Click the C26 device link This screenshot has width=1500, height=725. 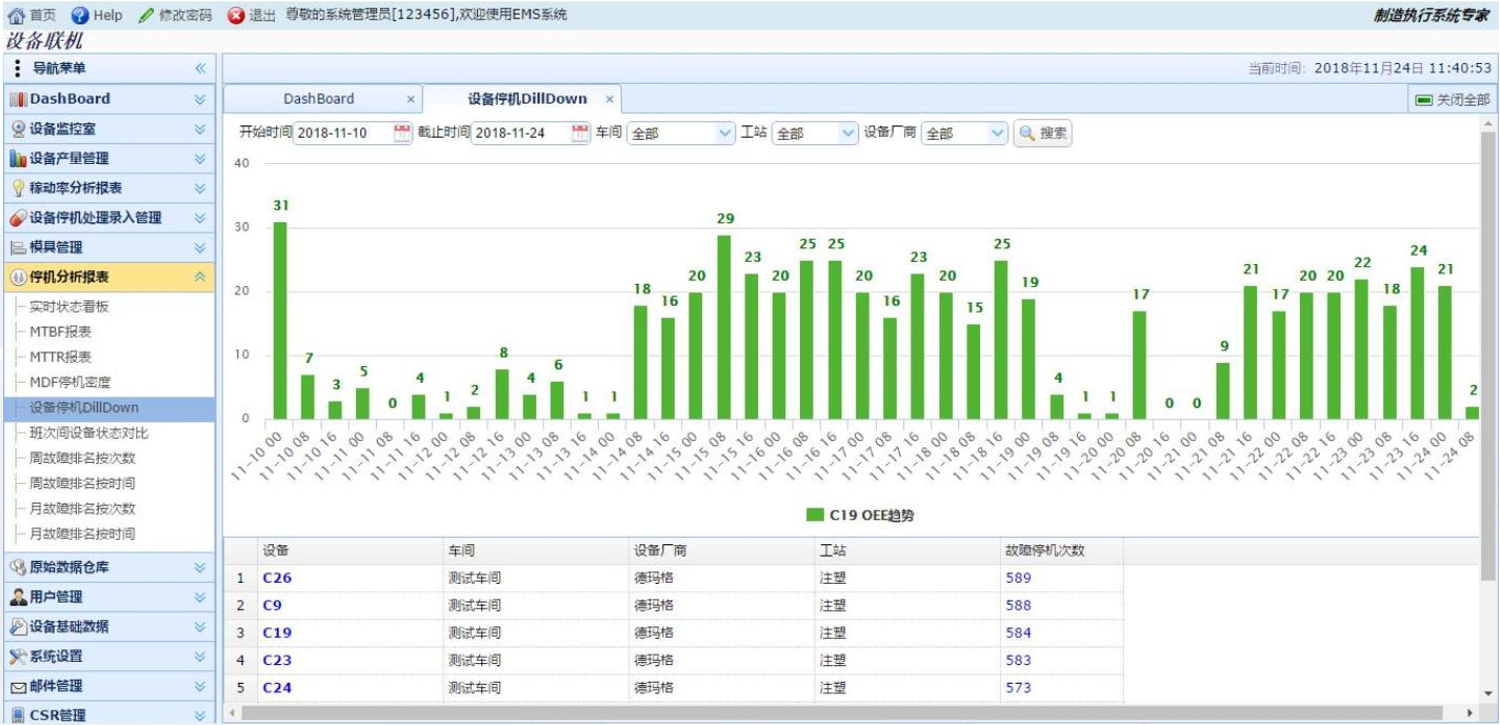[277, 578]
